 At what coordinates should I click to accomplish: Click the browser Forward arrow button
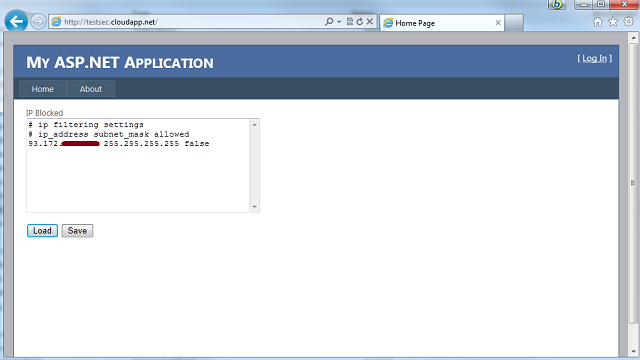coord(38,22)
